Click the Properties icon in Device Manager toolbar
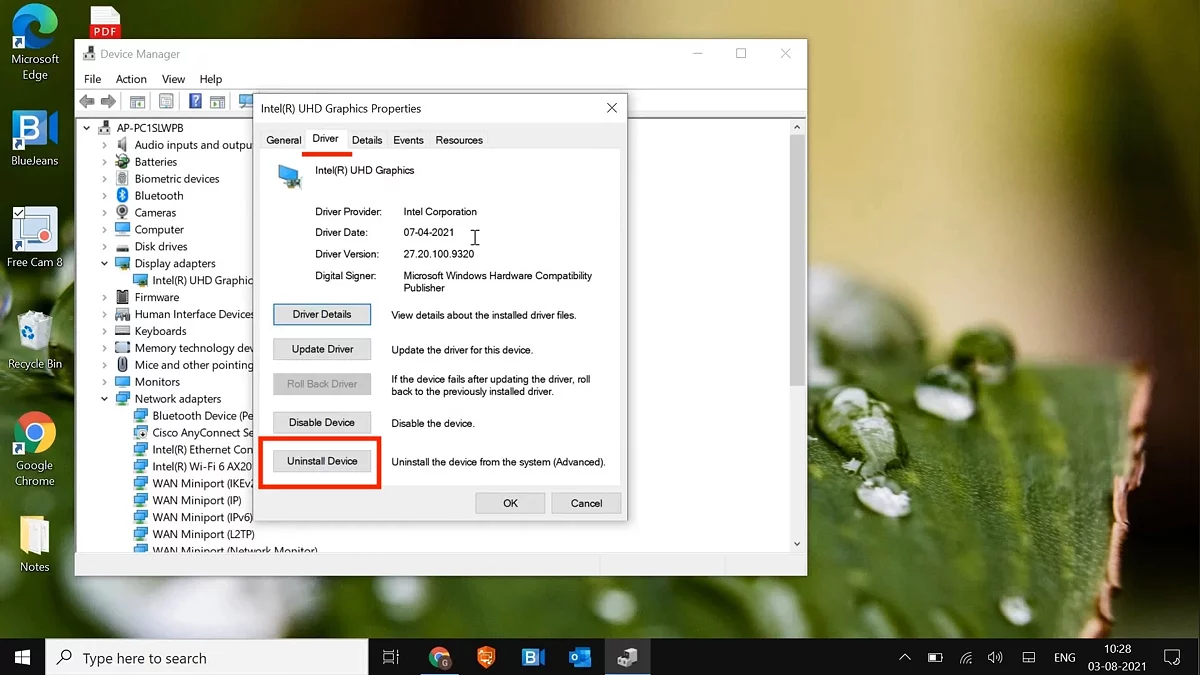Viewport: 1200px width, 675px height. point(166,101)
